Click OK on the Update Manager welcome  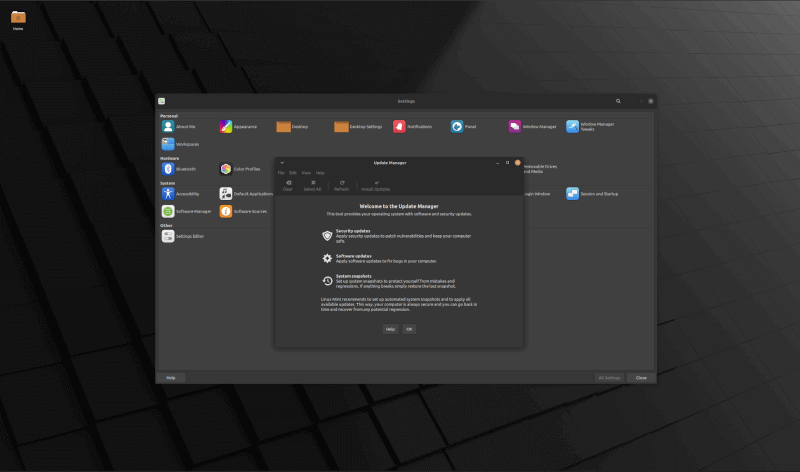(x=409, y=329)
